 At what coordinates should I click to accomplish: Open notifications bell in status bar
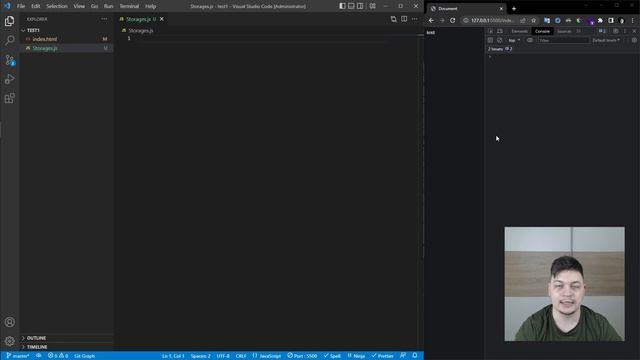point(415,356)
